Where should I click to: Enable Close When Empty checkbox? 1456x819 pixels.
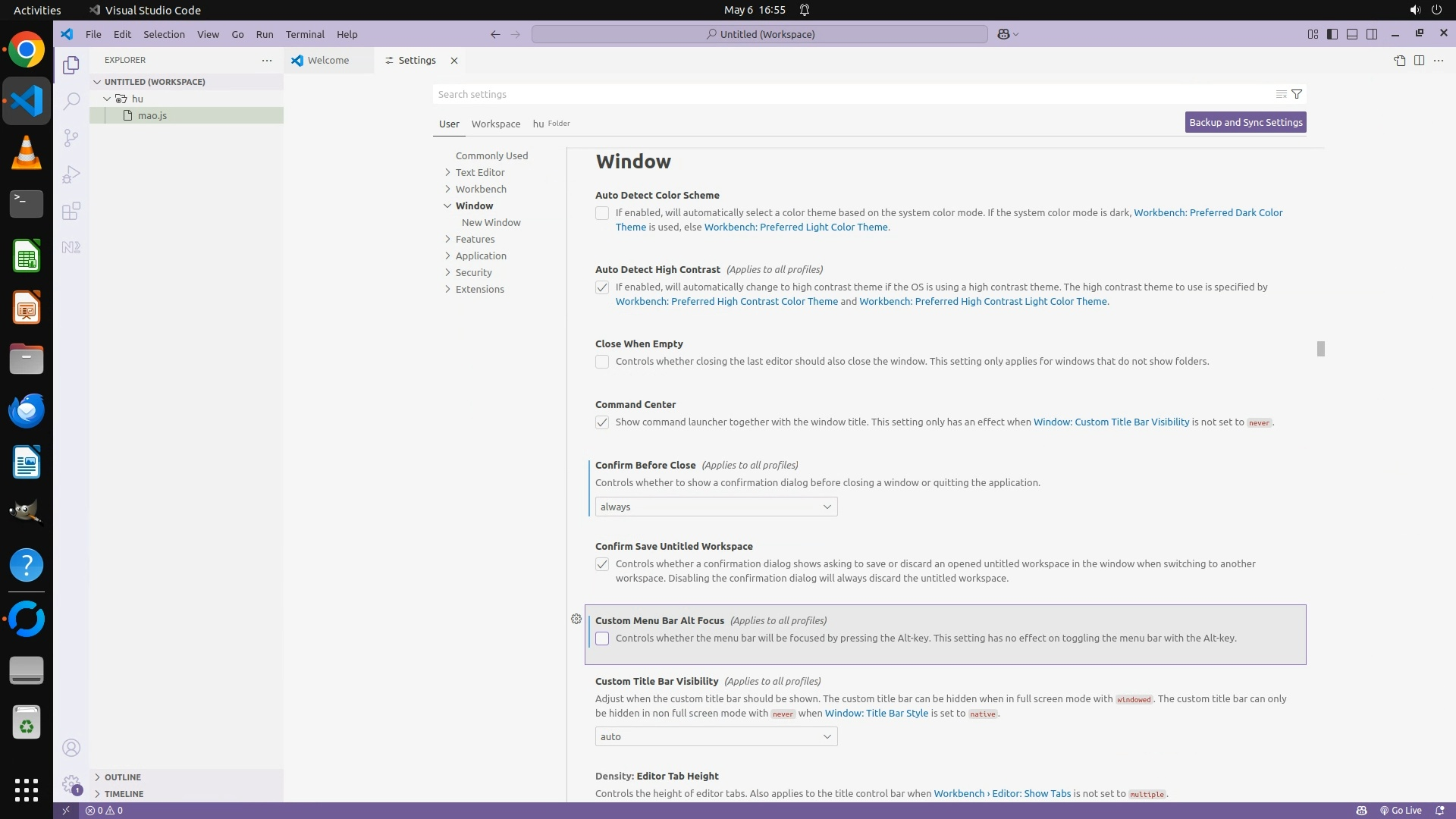point(602,362)
